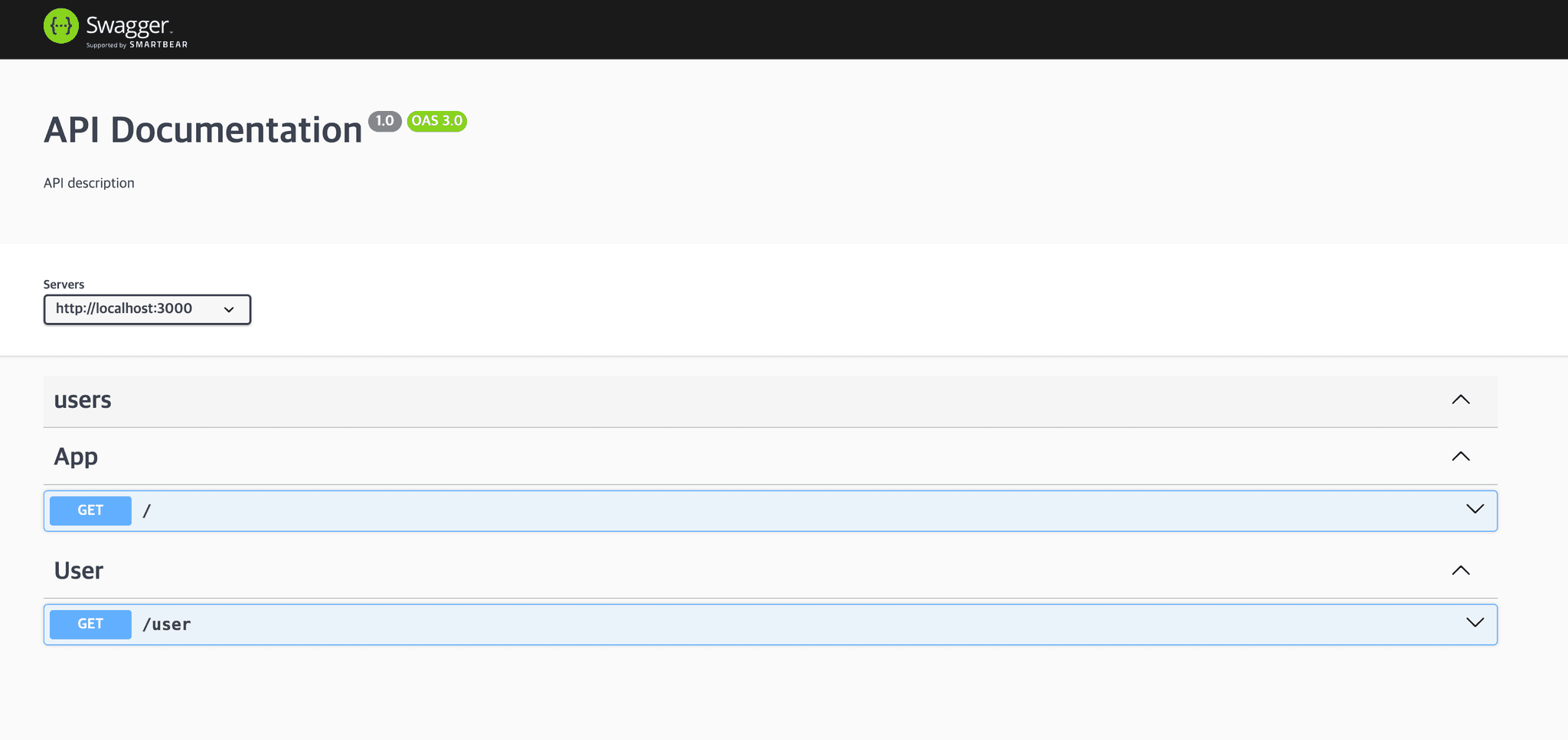Click the API Documentation title

pyautogui.click(x=203, y=130)
